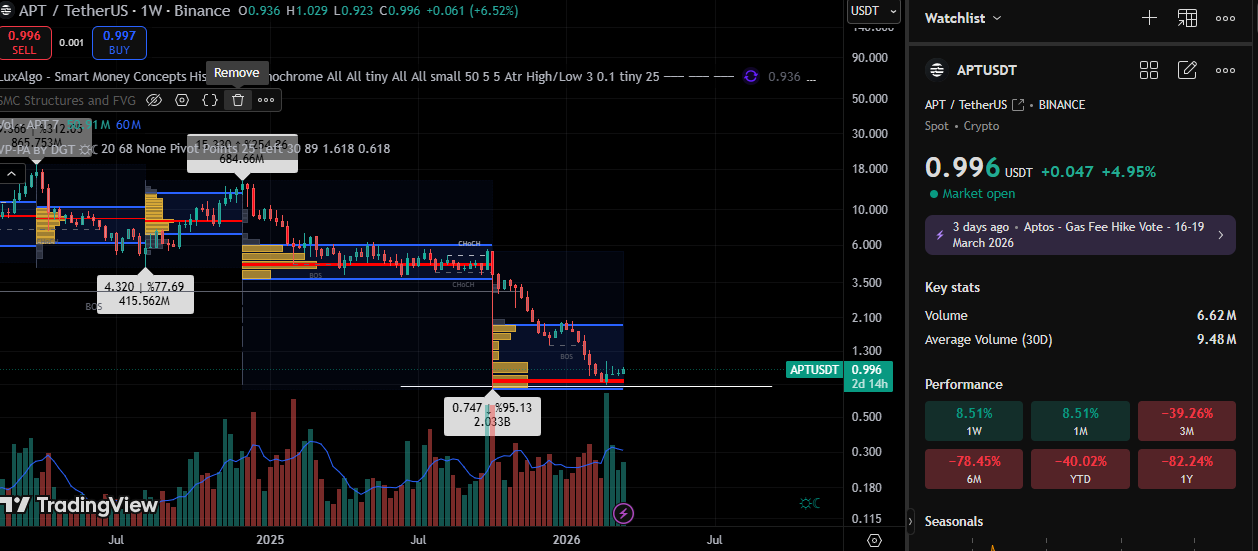Click the edit note icon for APTUSDT
The width and height of the screenshot is (1258, 551).
coord(1187,70)
